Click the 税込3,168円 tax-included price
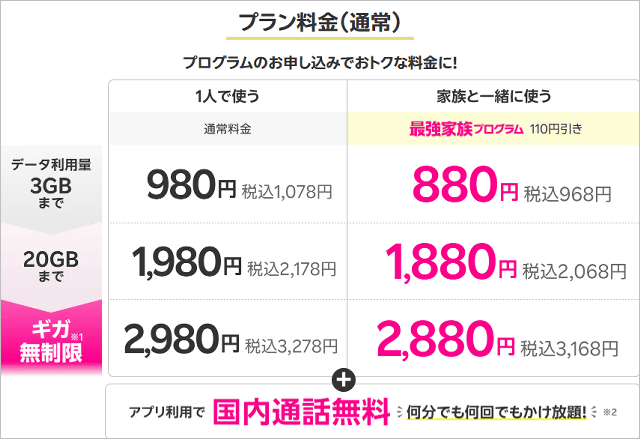The image size is (640, 439). click(x=567, y=347)
